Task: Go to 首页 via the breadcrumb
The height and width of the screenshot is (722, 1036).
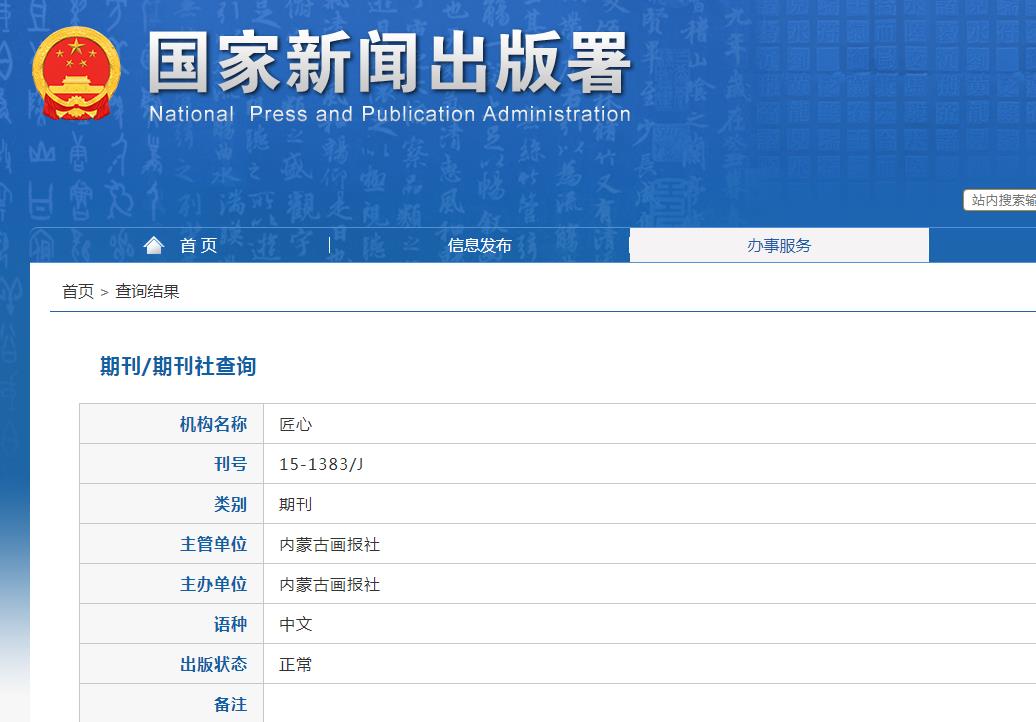Action: tap(78, 291)
